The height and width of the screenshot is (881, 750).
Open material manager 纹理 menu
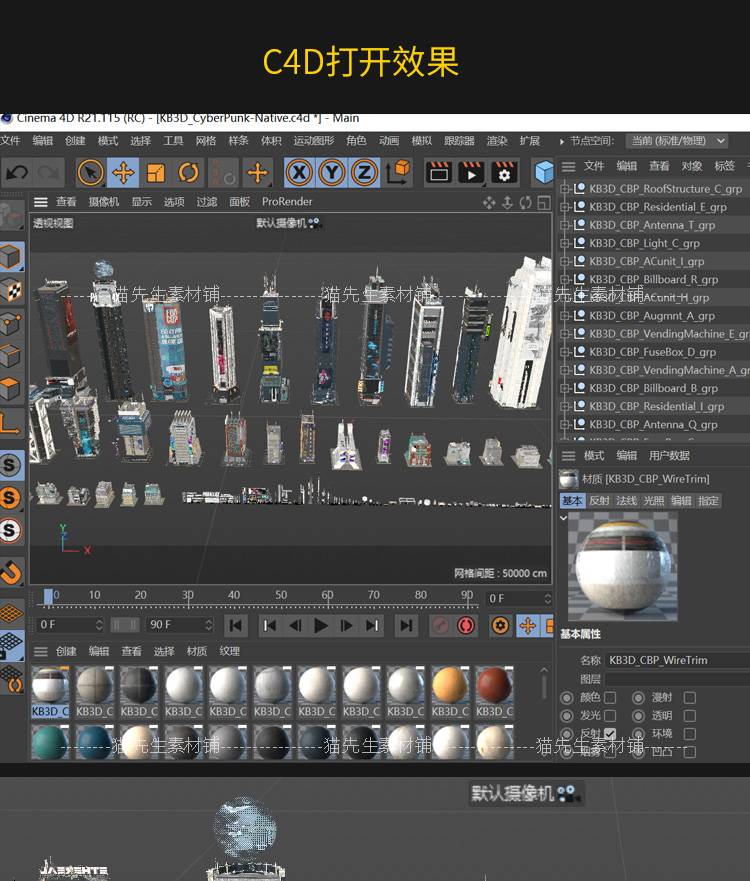pyautogui.click(x=229, y=651)
